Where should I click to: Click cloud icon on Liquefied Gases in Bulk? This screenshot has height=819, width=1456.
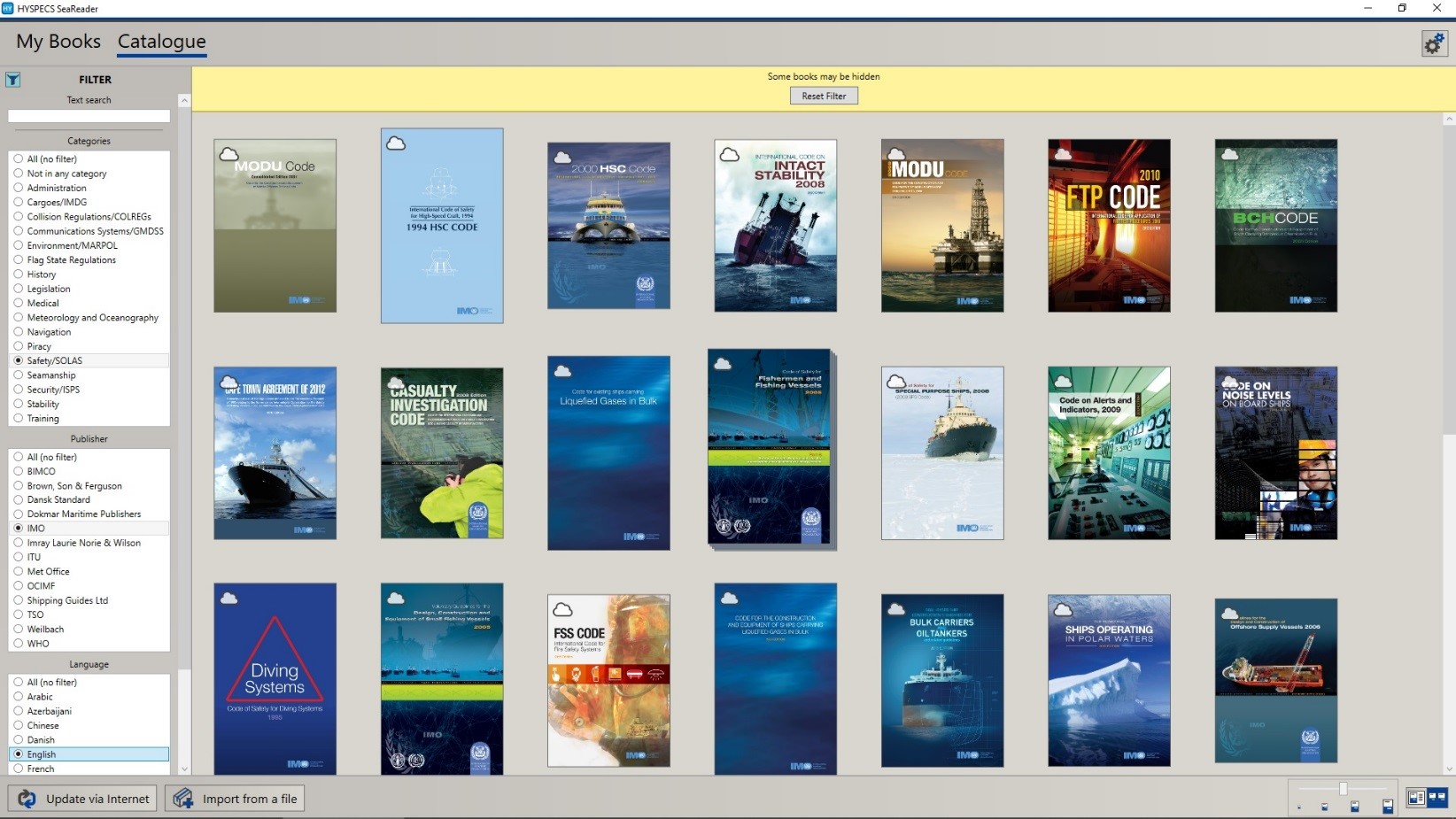pyautogui.click(x=562, y=371)
